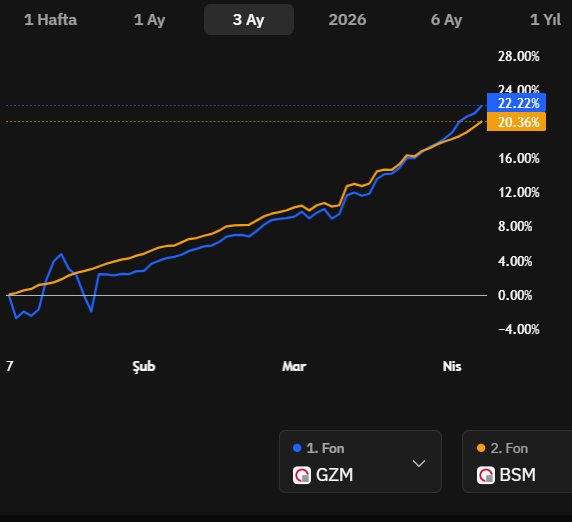This screenshot has height=522, width=572.
Task: Click the BSM fund logo icon
Action: [486, 475]
